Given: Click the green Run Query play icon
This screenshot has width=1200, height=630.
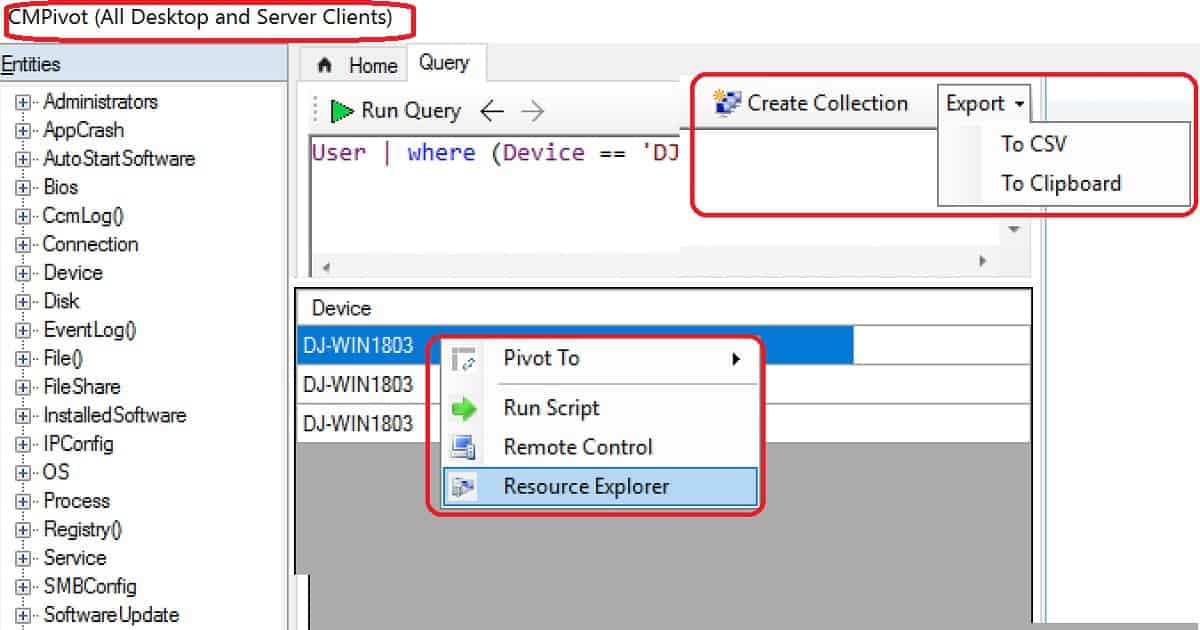Looking at the screenshot, I should (x=343, y=110).
